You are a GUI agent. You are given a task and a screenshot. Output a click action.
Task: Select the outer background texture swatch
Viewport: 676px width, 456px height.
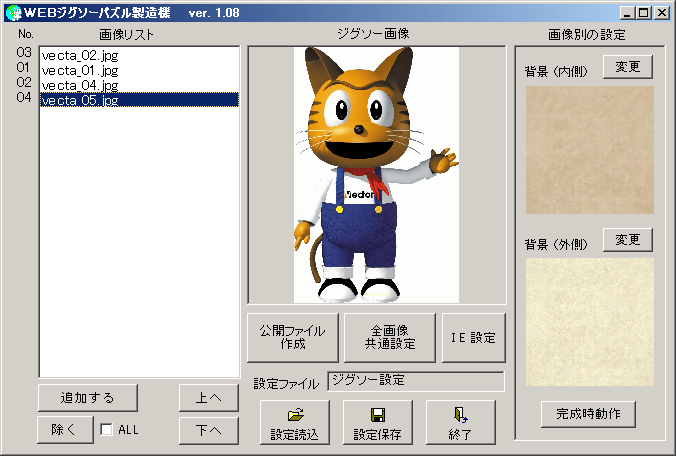coord(590,322)
